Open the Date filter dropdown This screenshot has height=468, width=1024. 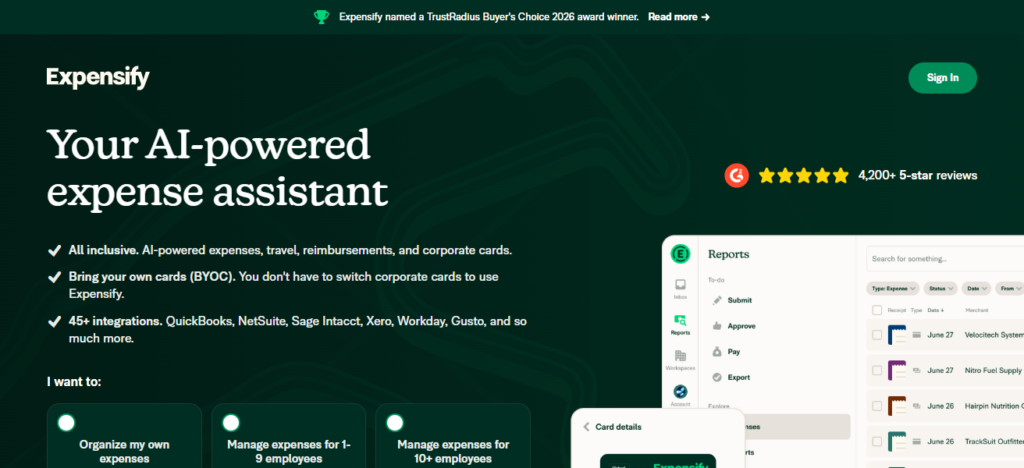pyautogui.click(x=976, y=288)
